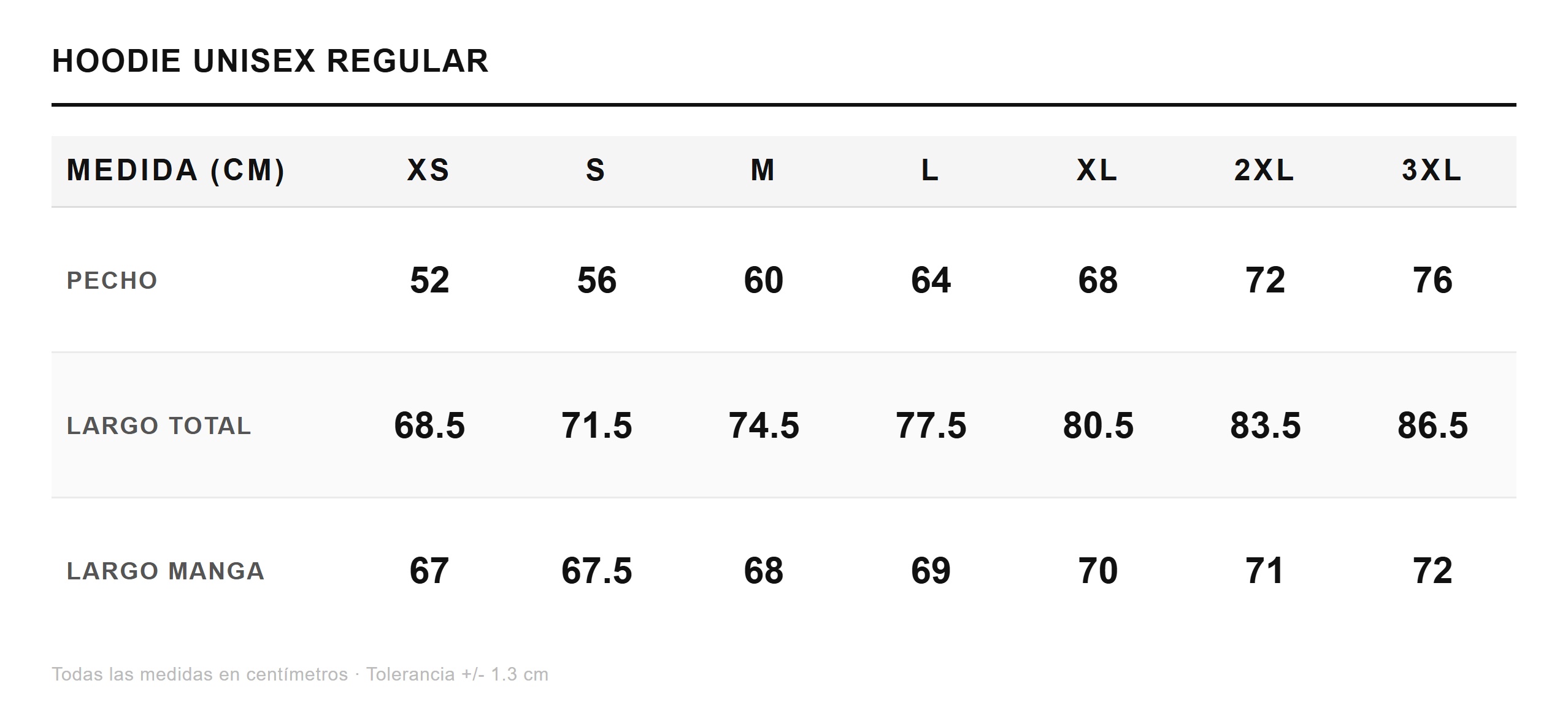The height and width of the screenshot is (721, 1568).
Task: Select Pecho measurement 64 for size L
Action: [x=931, y=281]
